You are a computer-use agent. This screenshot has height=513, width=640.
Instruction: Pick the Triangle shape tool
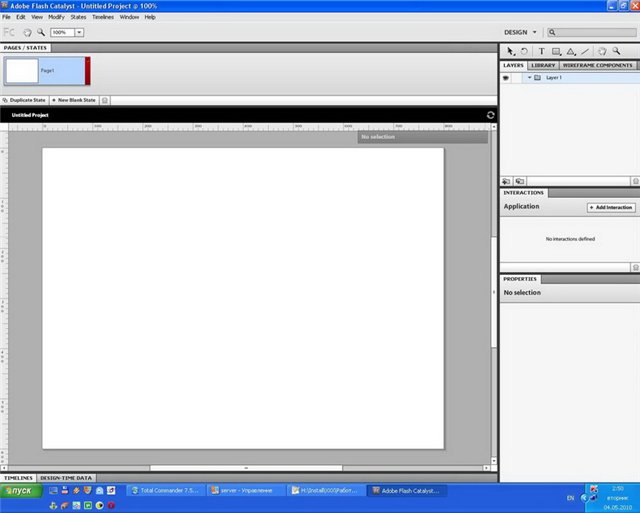[x=570, y=50]
